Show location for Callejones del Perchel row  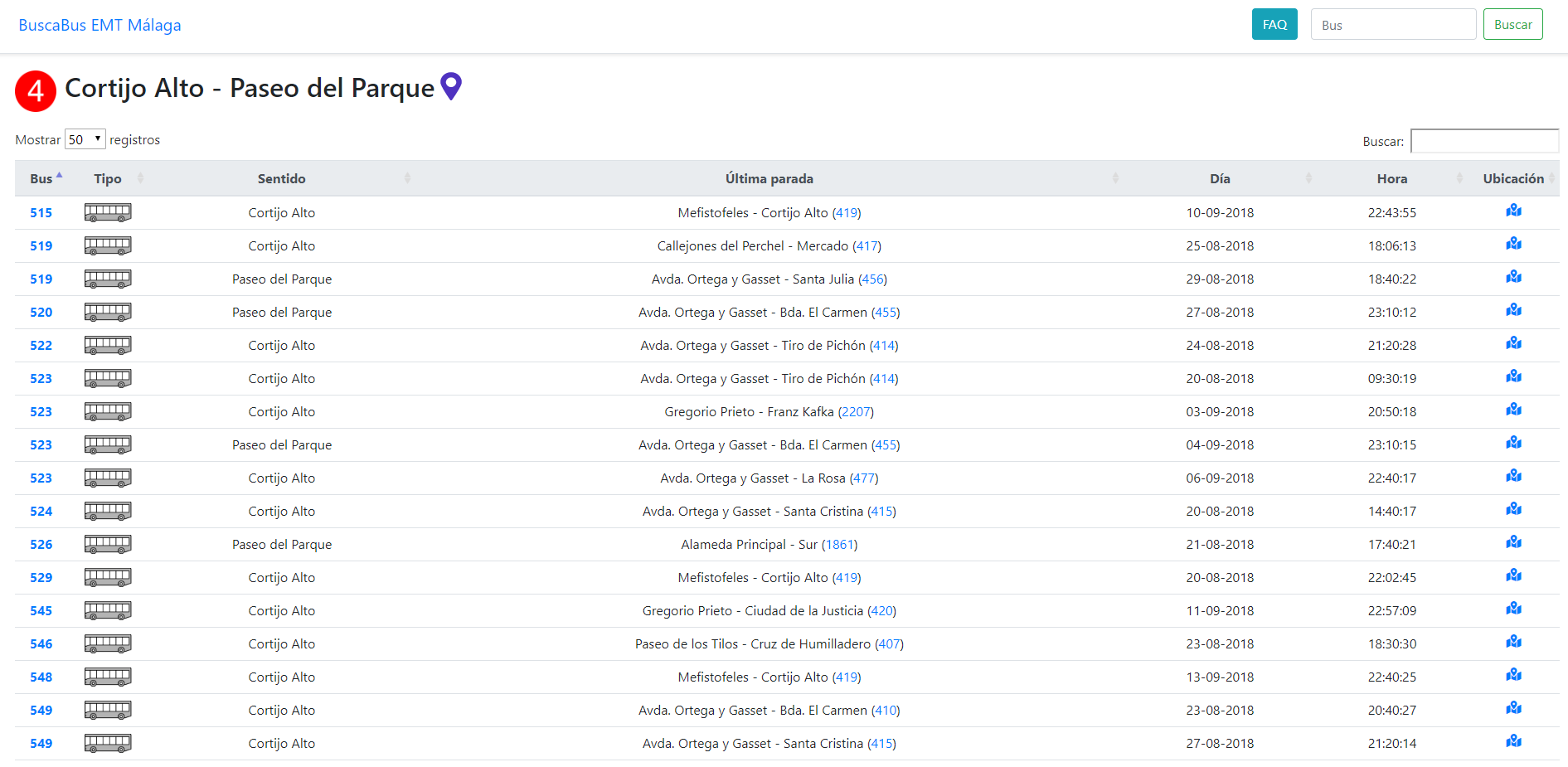click(1513, 244)
